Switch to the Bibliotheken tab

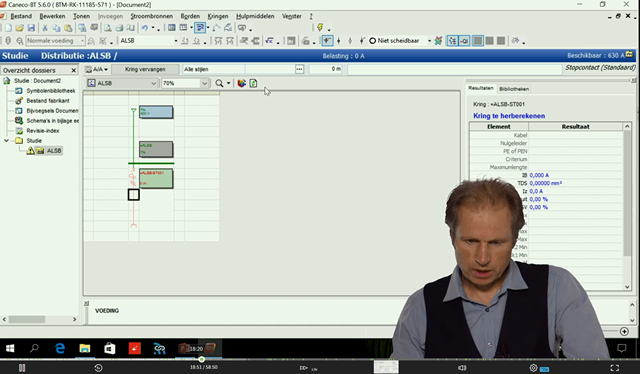514,89
